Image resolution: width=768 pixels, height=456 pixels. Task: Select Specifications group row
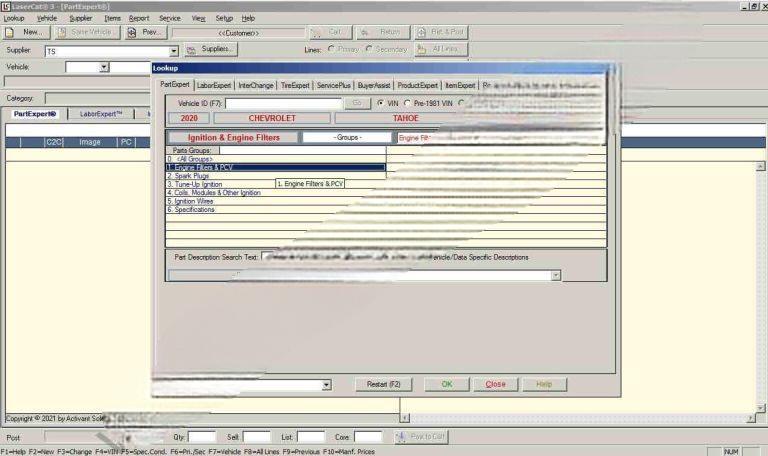tap(276, 209)
